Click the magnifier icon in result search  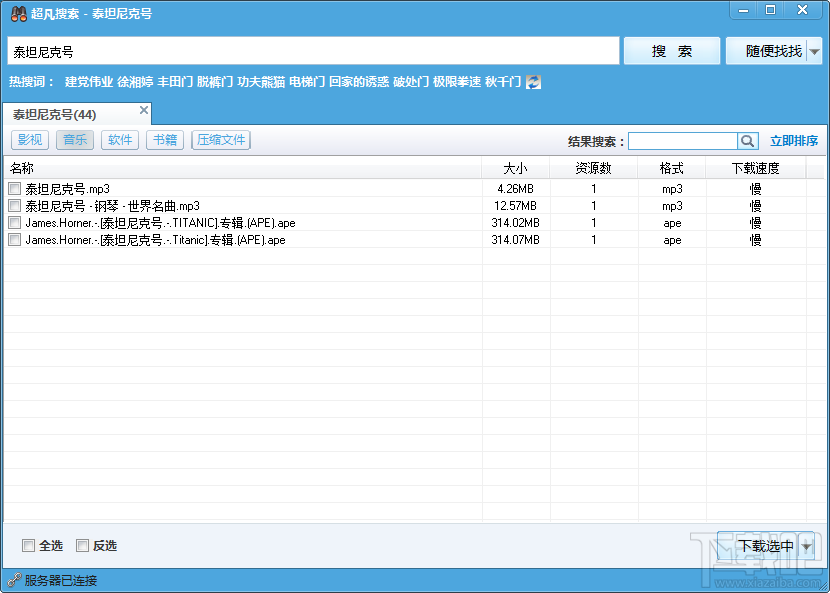point(747,141)
